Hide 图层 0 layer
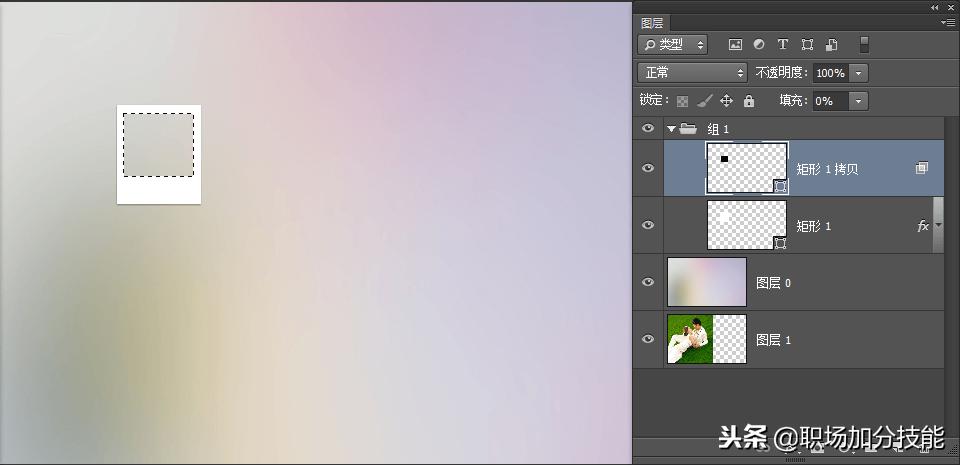Screen dimensions: 960x465 pos(648,282)
